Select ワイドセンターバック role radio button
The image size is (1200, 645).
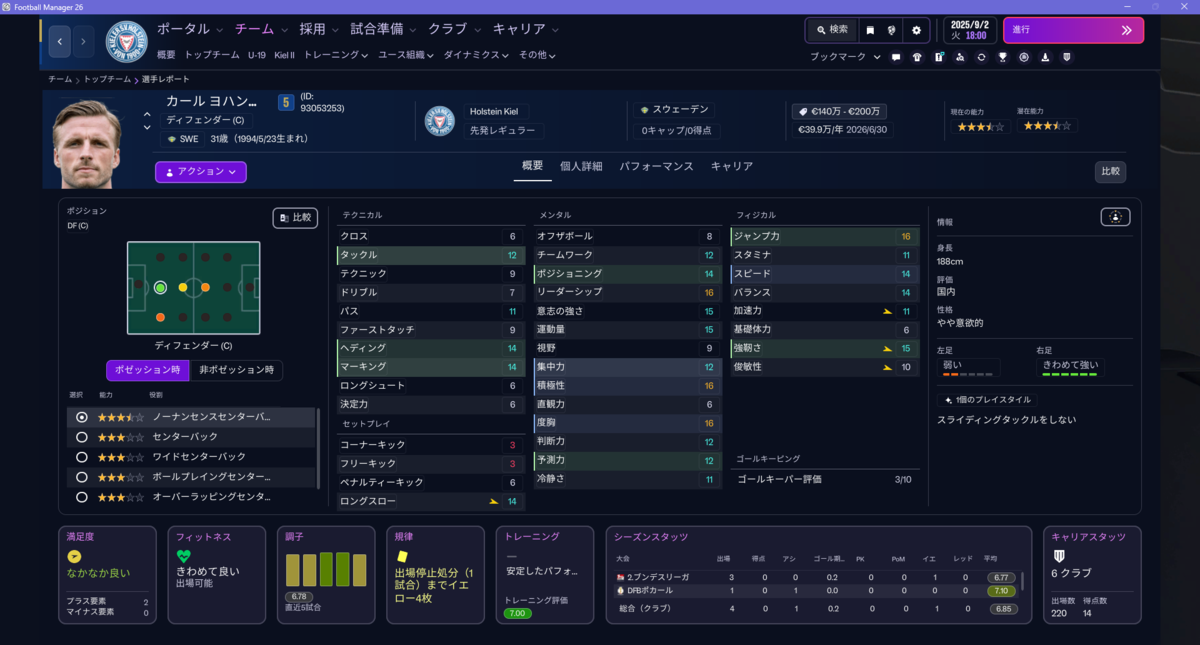click(x=82, y=457)
